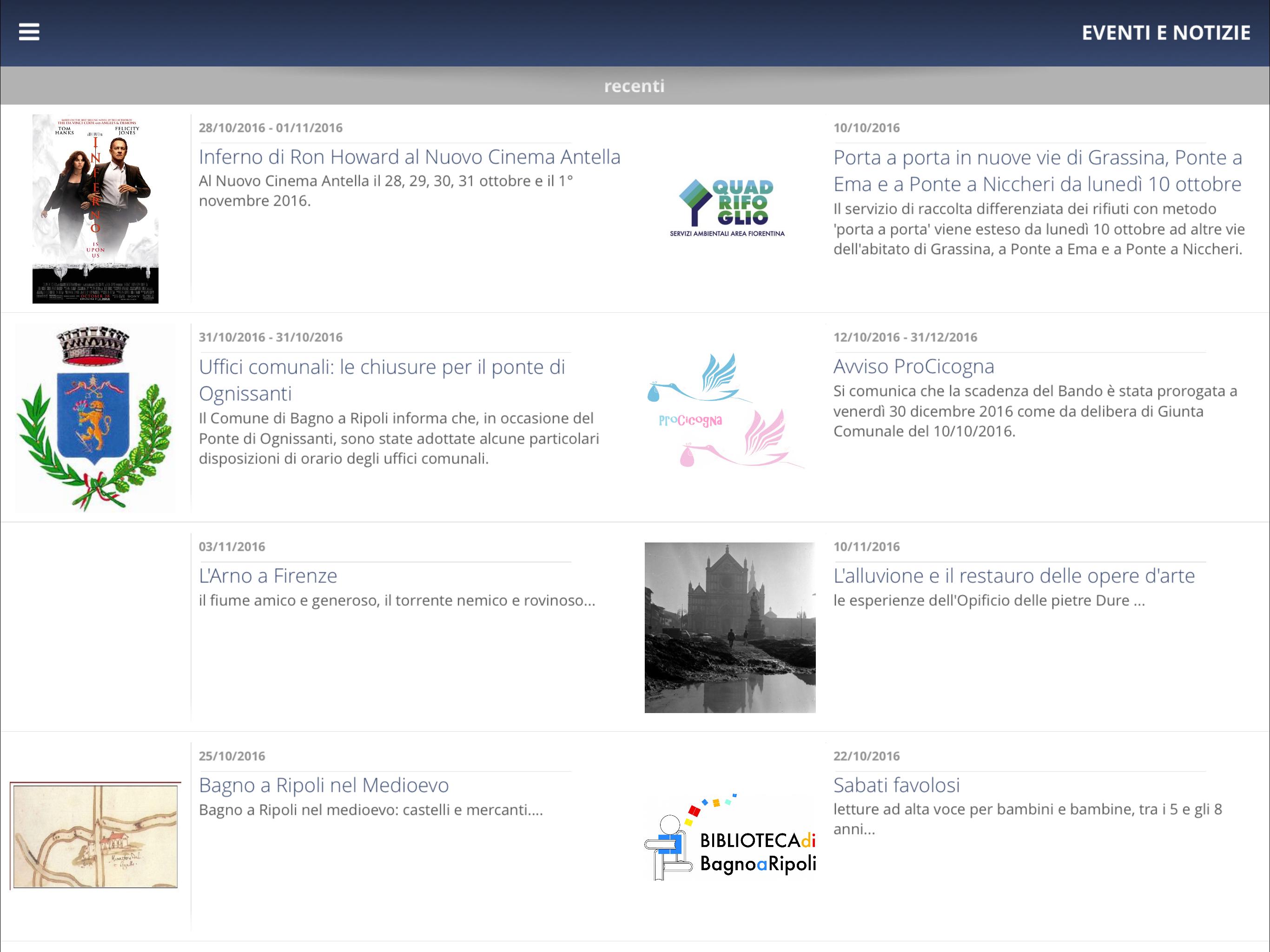Viewport: 1270px width, 952px height.
Task: Click the date '12/10/2016 - 31/12/2016'
Action: 906,337
